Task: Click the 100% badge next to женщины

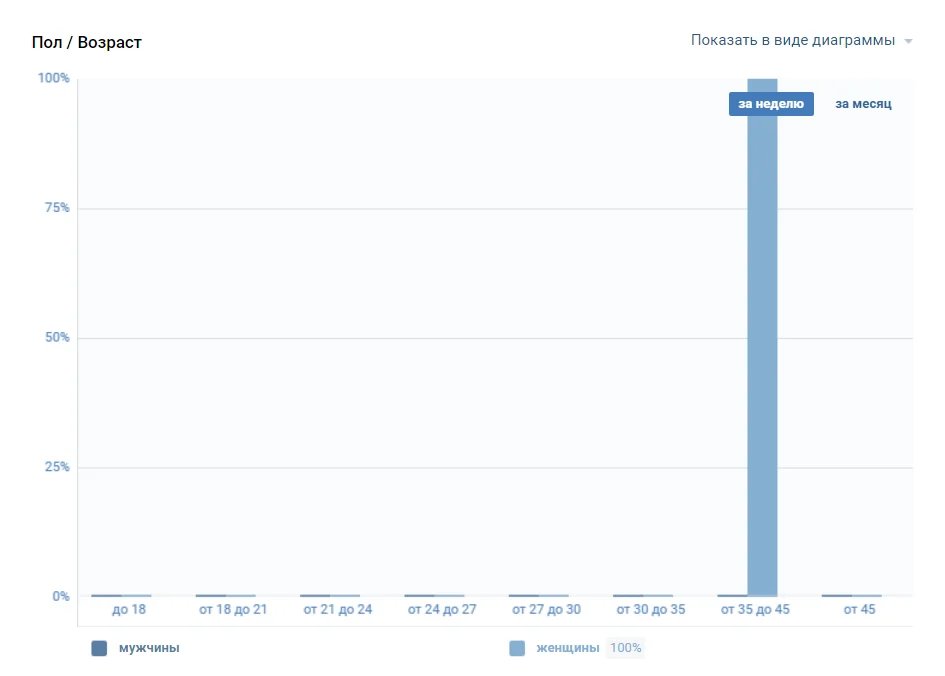Action: coord(626,648)
